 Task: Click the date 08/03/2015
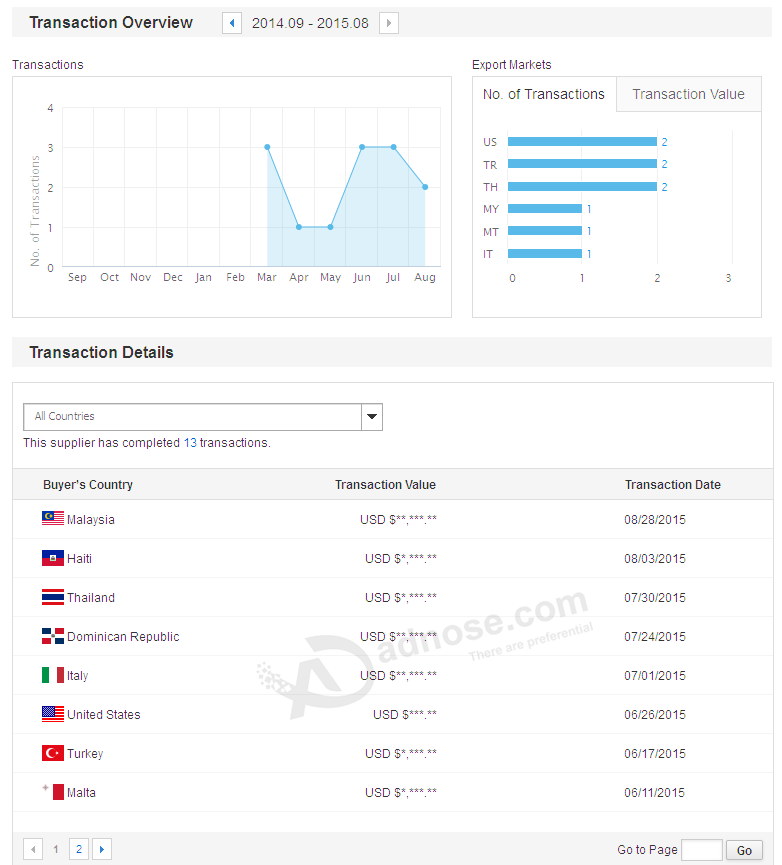click(x=655, y=559)
